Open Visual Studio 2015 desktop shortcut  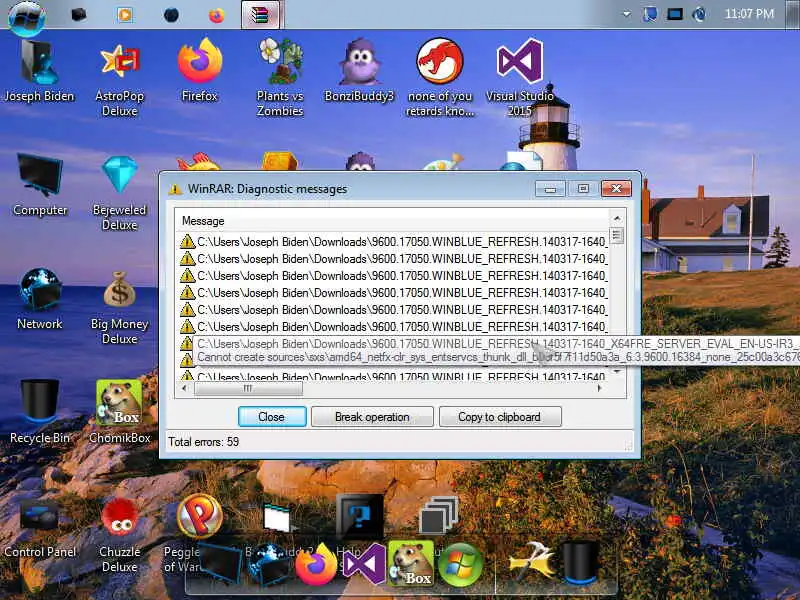[x=519, y=78]
